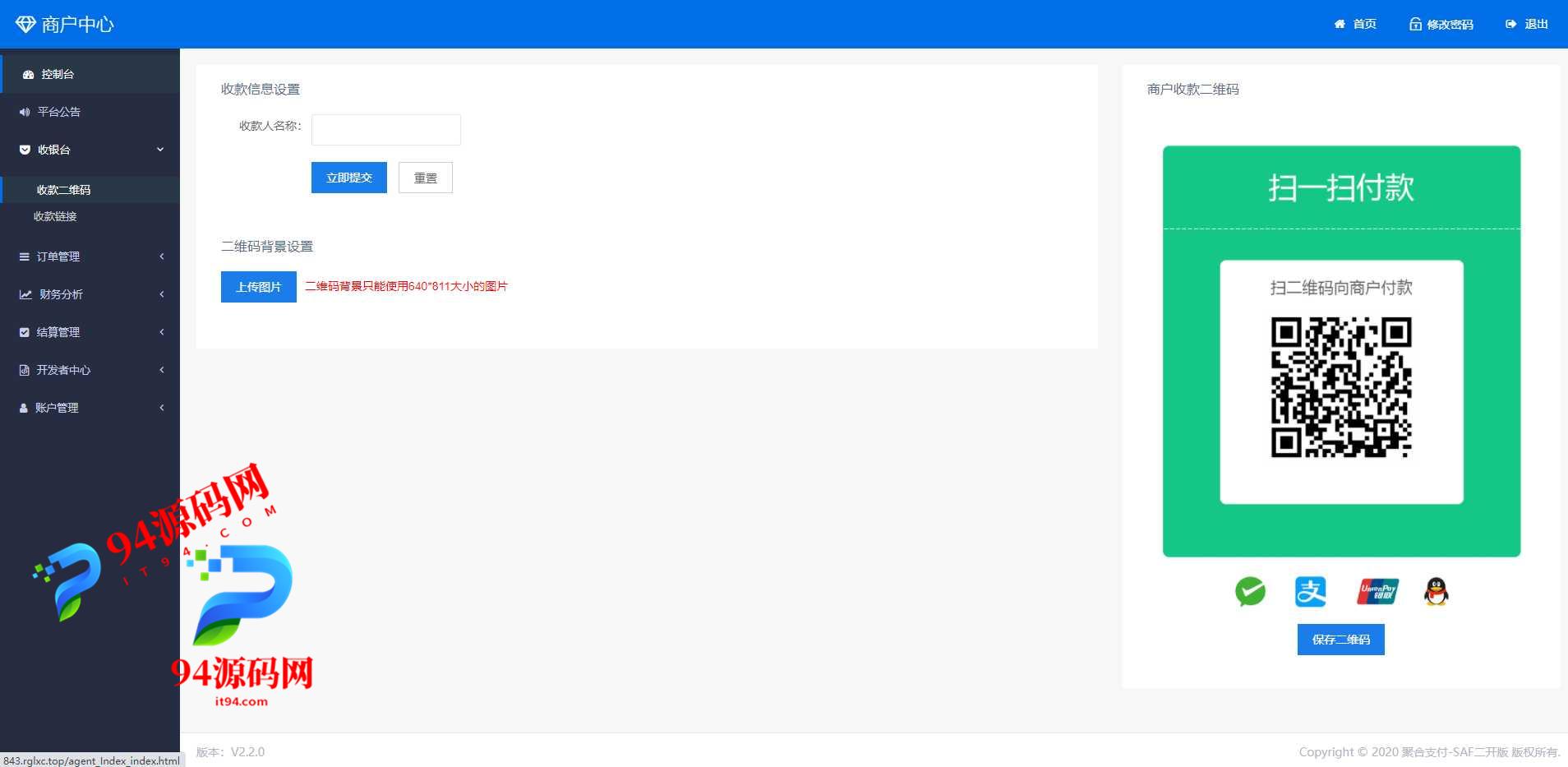The image size is (1568, 767).
Task: Click the 二维码背景设置 section heading
Action: pos(267,246)
